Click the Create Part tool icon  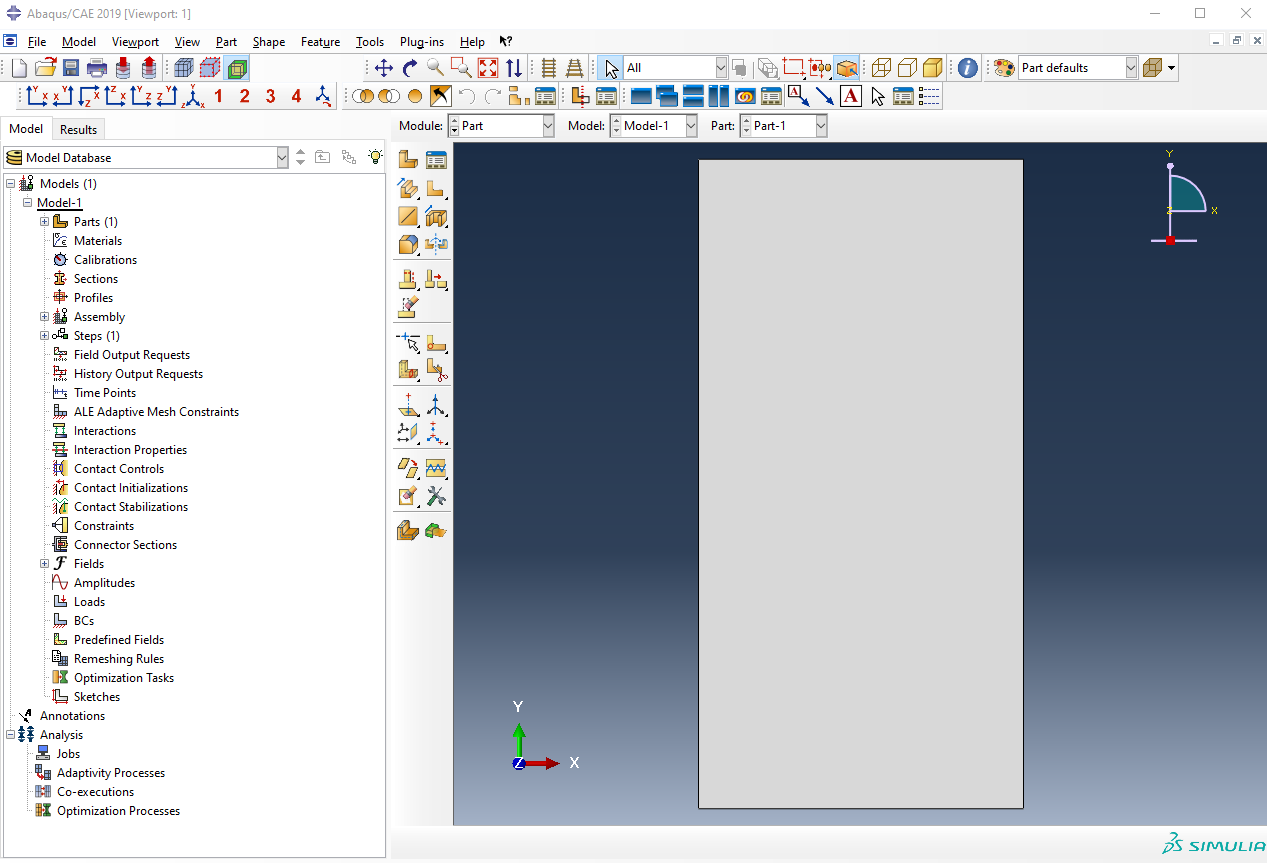(407, 159)
